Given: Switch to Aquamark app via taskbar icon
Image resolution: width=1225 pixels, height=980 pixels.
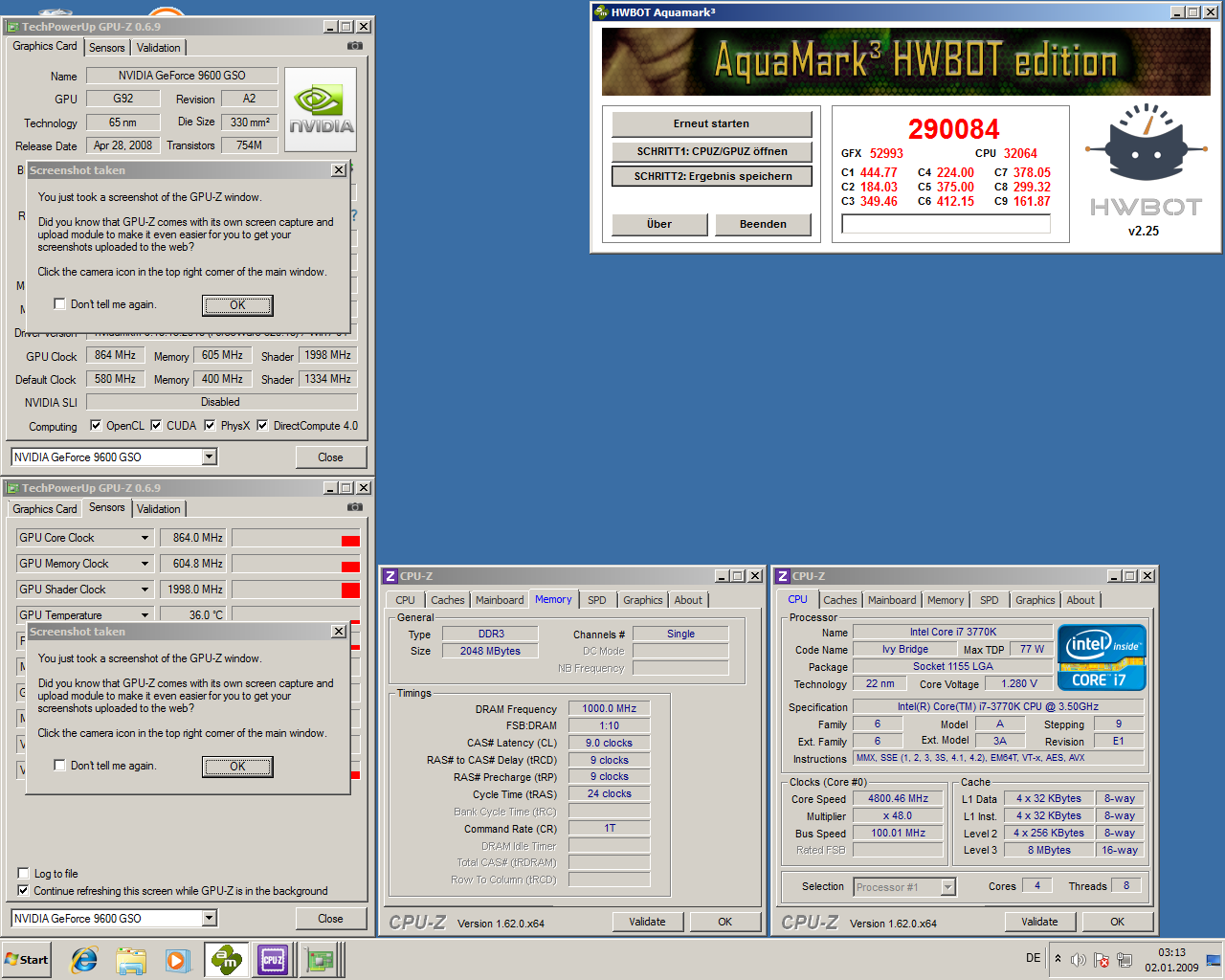Looking at the screenshot, I should point(227,960).
